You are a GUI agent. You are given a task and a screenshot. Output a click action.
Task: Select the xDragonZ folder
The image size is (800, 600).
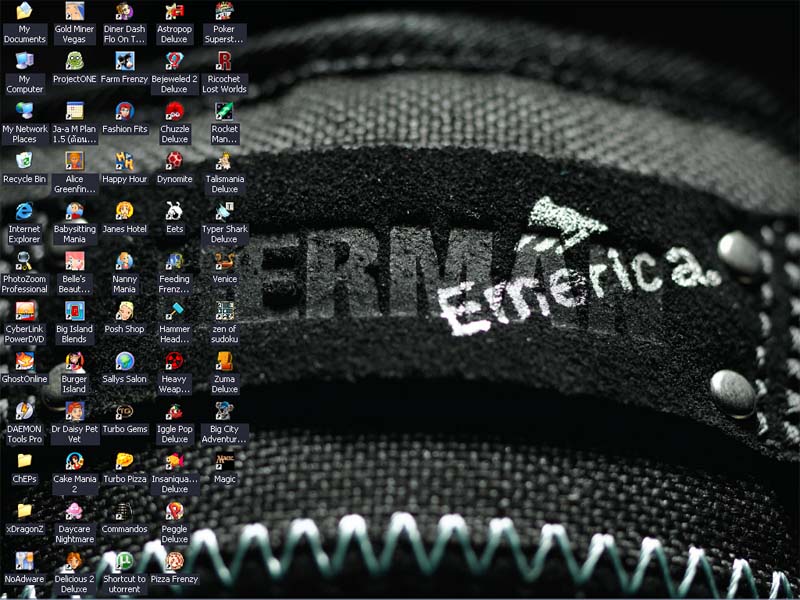tap(24, 511)
